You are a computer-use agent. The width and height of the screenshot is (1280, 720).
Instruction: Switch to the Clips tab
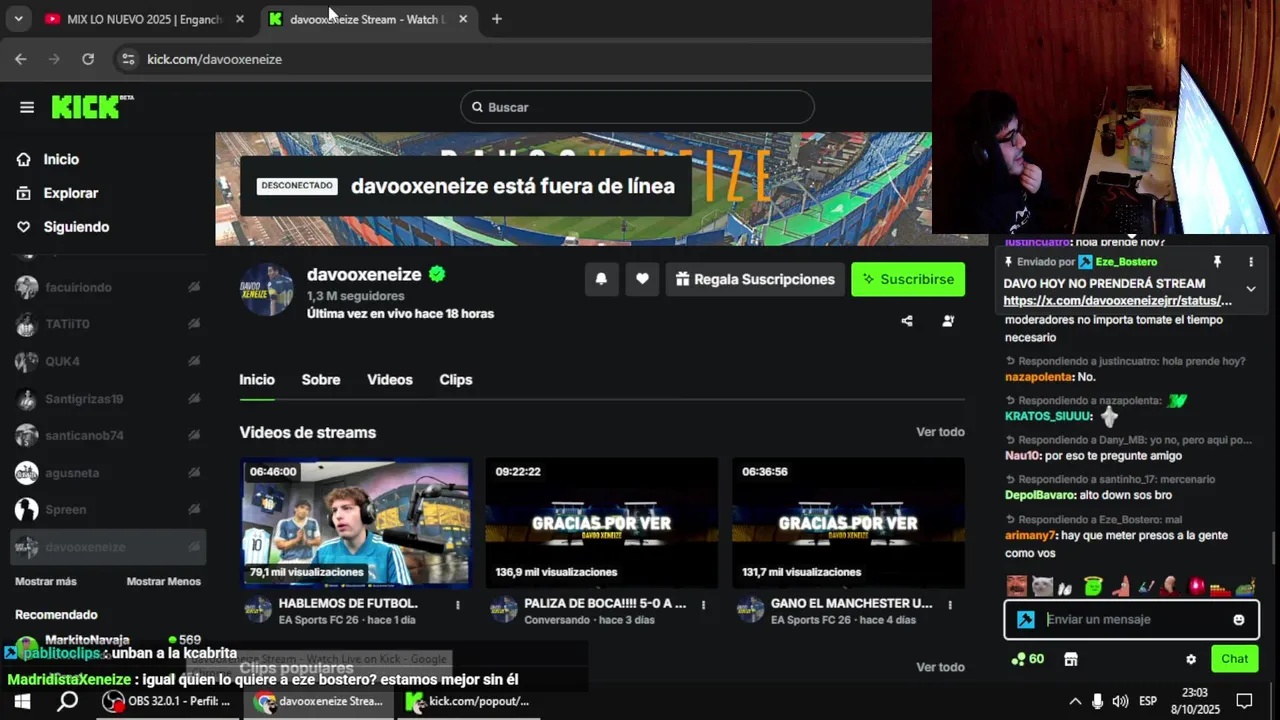pos(456,380)
